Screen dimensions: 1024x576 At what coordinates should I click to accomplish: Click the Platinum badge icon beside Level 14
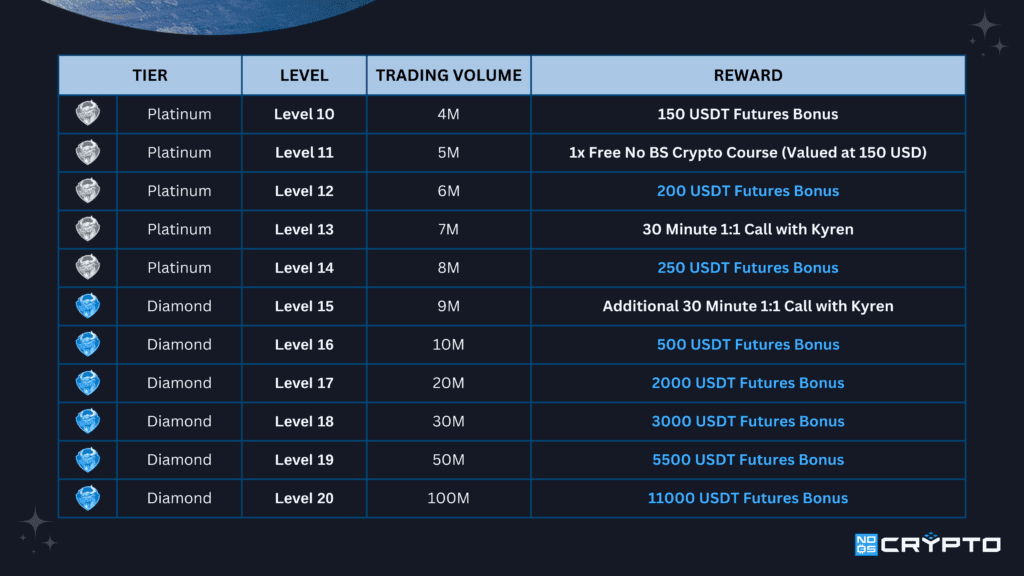[x=88, y=267]
